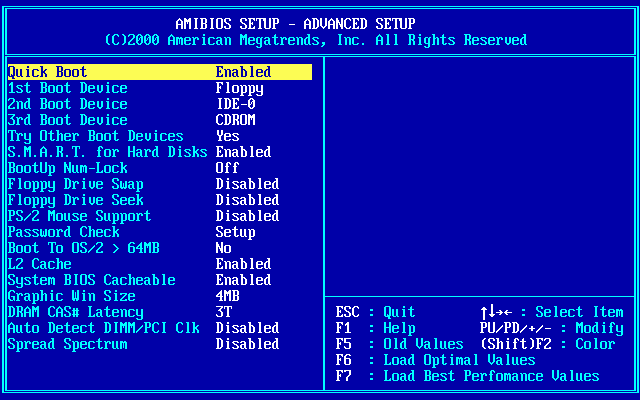Select the DRAM CAS# Latency option
This screenshot has height=400, width=640.
tap(76, 312)
